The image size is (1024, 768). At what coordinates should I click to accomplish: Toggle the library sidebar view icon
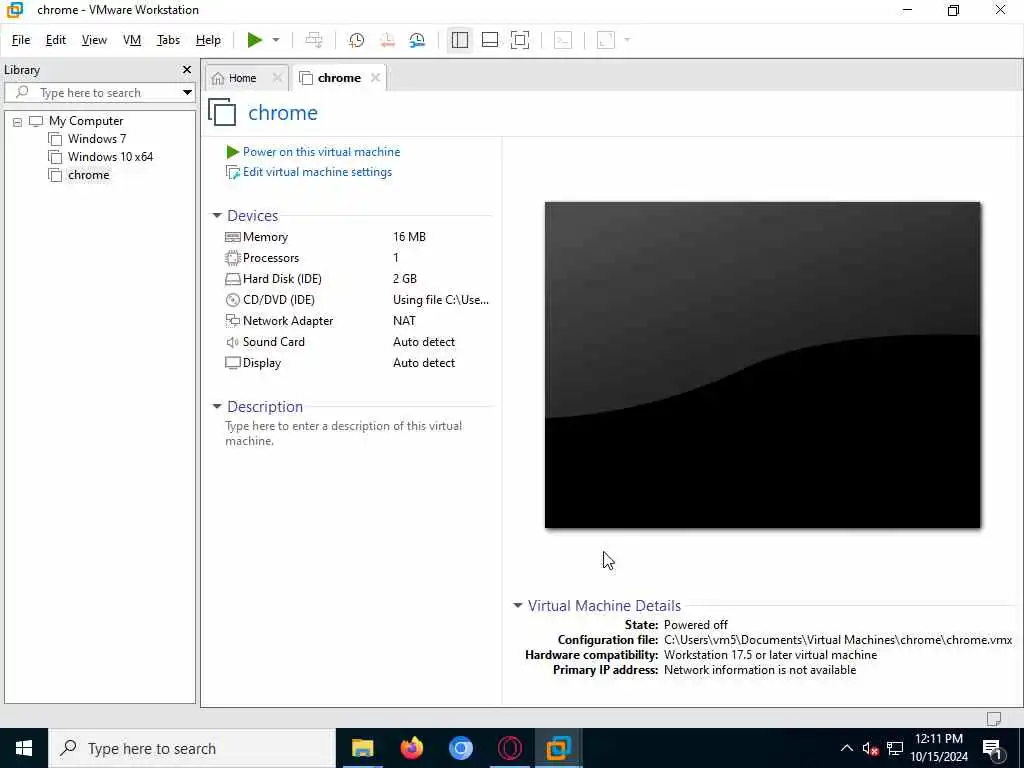(460, 40)
